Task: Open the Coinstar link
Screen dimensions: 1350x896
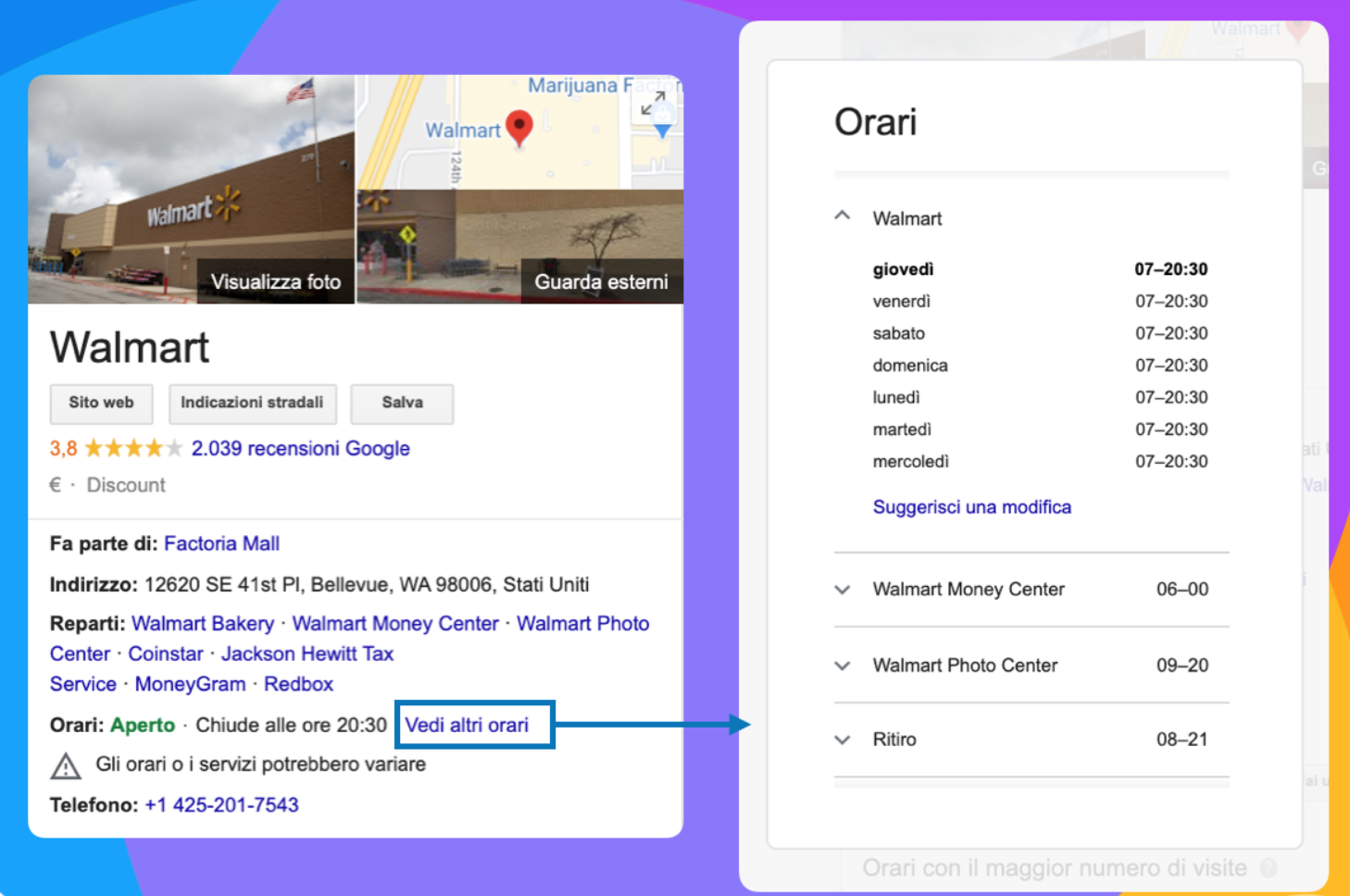Action: click(166, 654)
